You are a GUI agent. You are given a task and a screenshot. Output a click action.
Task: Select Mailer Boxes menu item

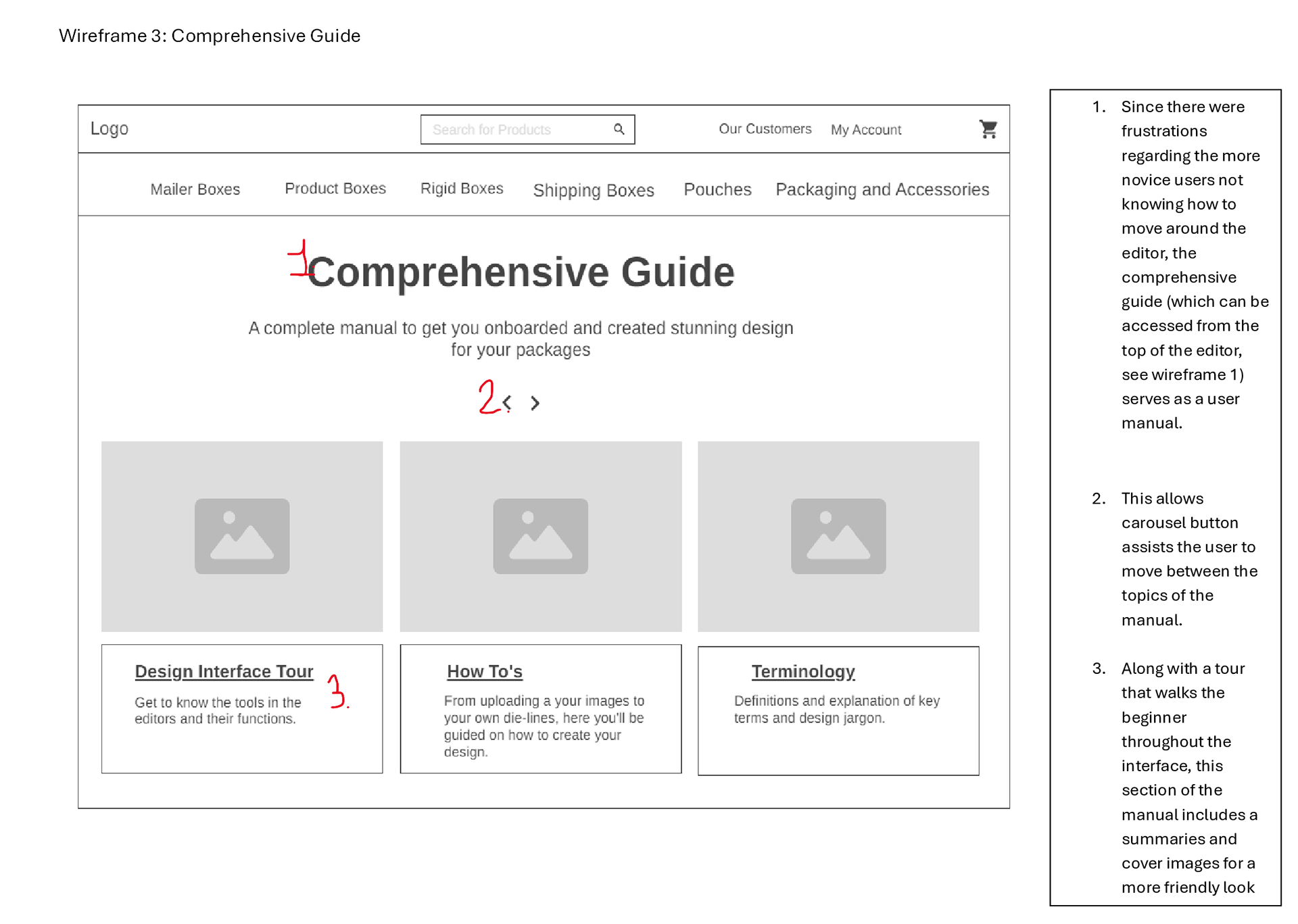[x=195, y=189]
